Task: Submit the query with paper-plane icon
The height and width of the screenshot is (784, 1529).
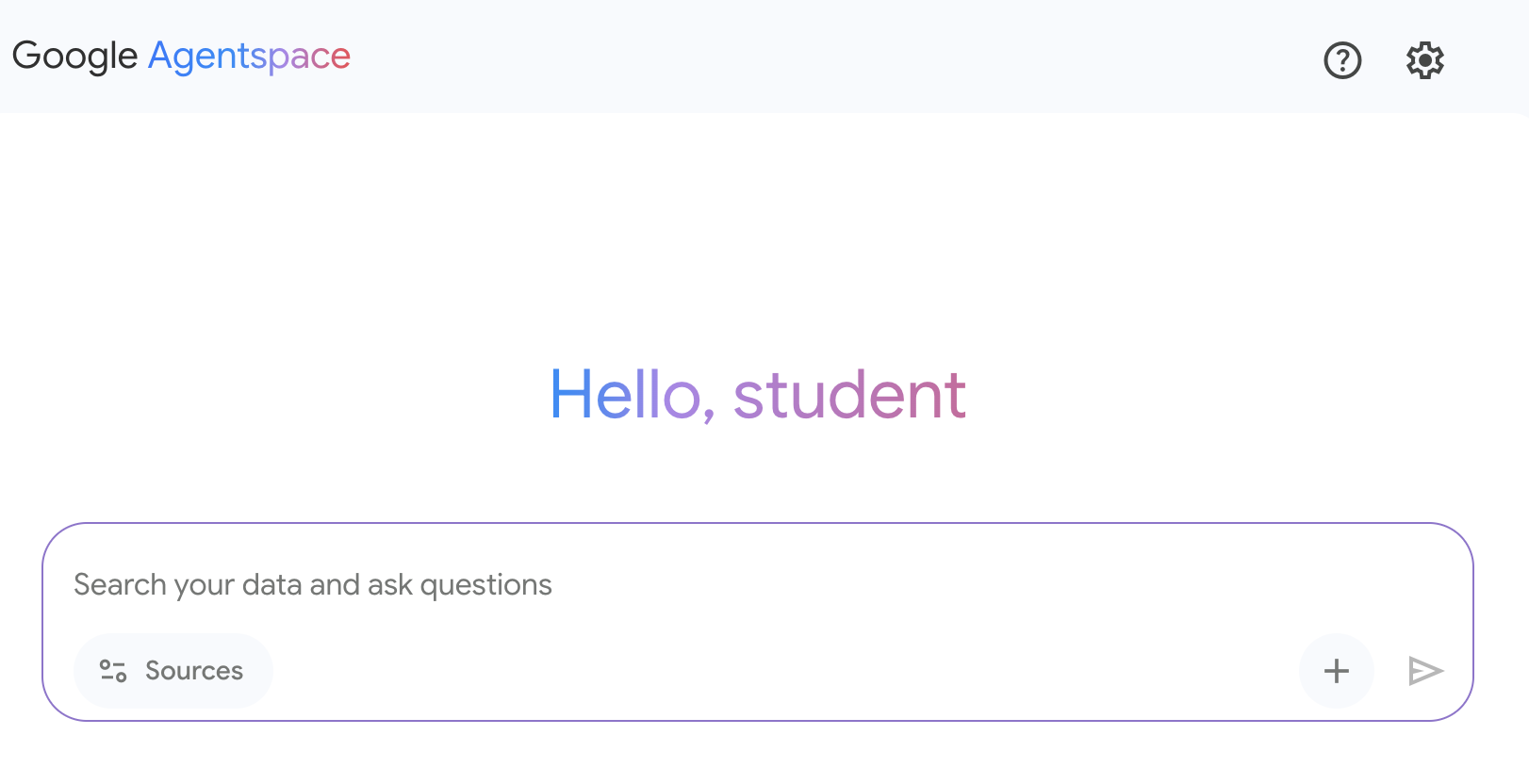Action: click(1425, 671)
